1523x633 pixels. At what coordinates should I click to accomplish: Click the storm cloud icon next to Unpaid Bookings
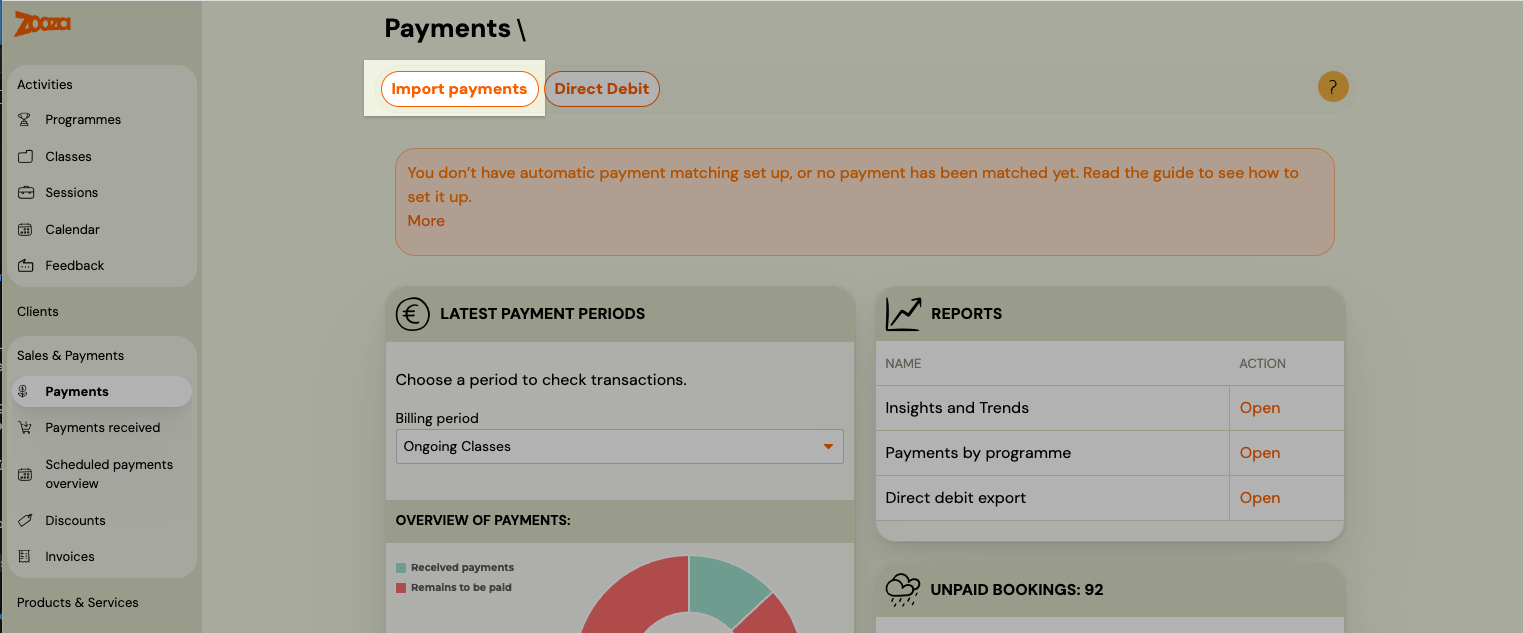[x=903, y=590]
